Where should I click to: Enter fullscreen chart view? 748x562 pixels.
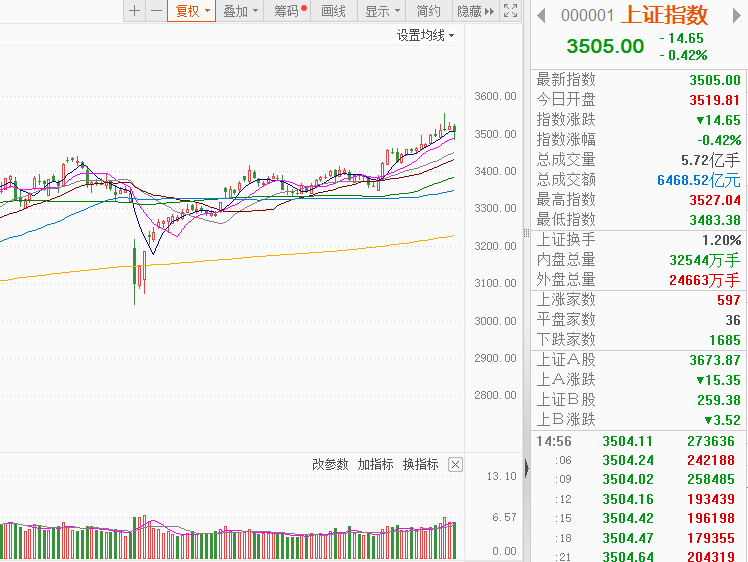coord(510,11)
